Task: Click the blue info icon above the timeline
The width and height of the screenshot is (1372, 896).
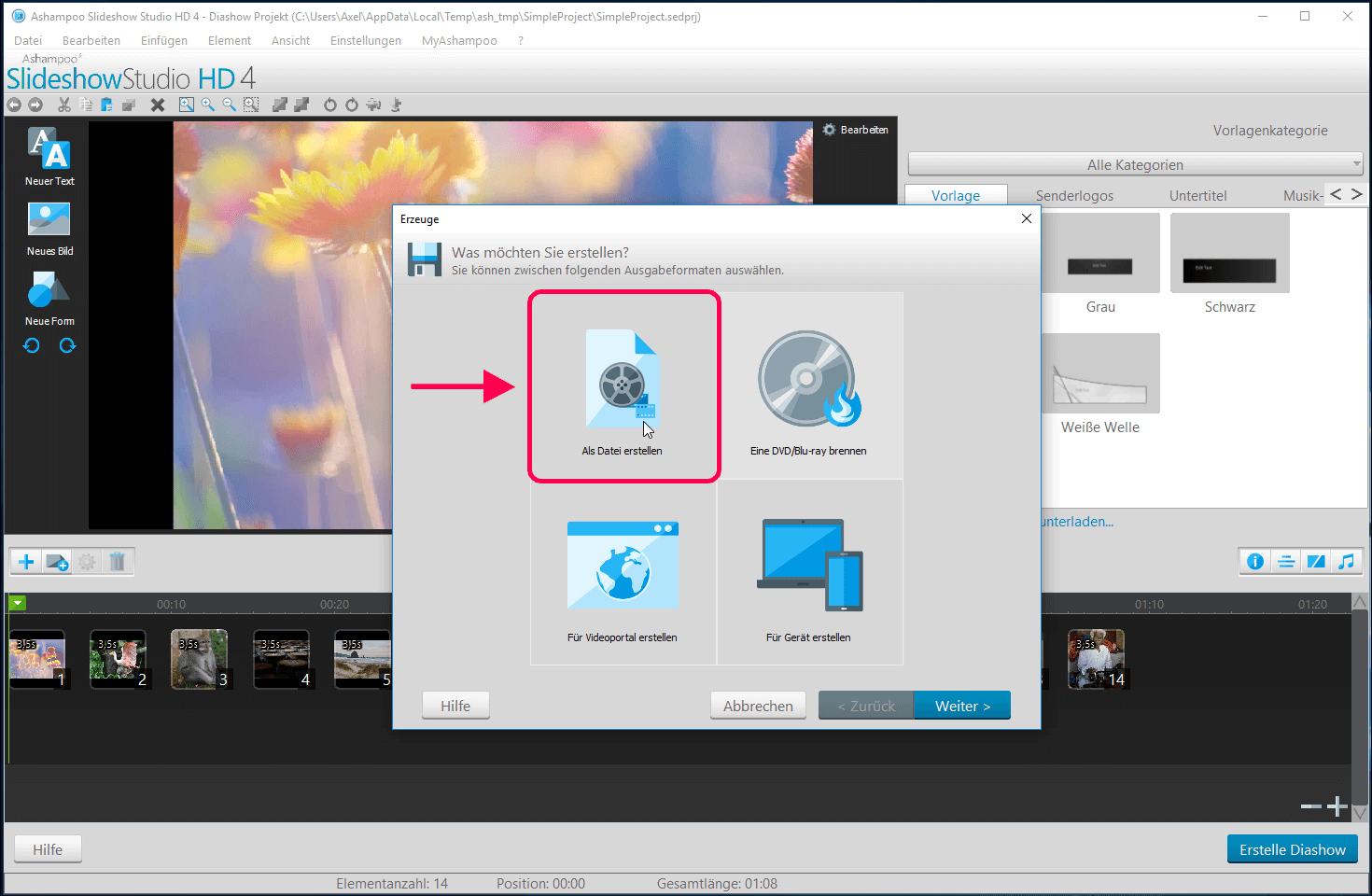Action: click(x=1255, y=561)
